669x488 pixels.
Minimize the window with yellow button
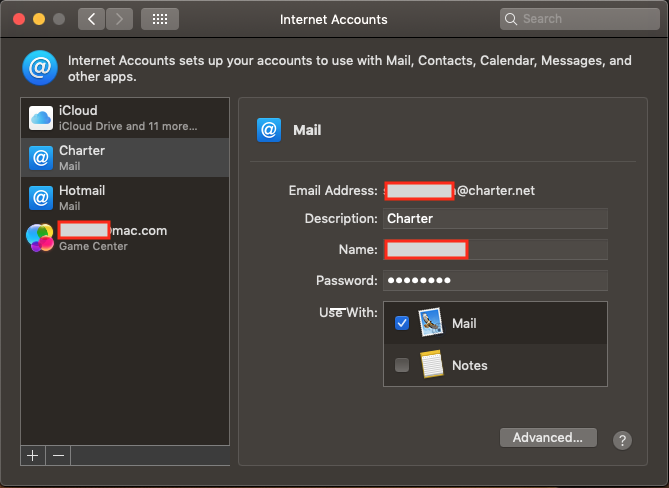coord(39,19)
